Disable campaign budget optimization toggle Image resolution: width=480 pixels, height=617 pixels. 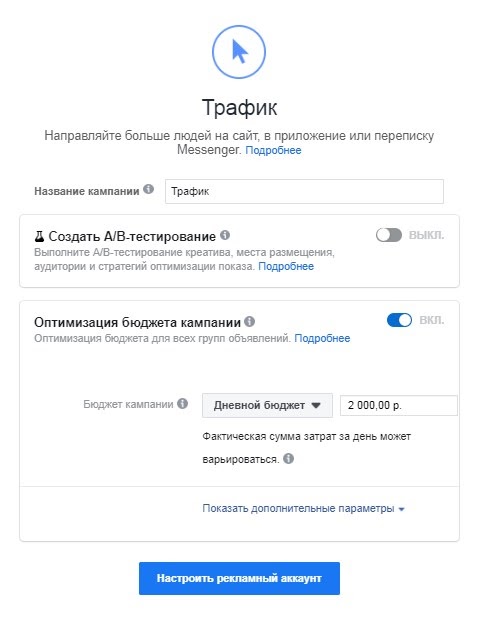click(x=399, y=320)
